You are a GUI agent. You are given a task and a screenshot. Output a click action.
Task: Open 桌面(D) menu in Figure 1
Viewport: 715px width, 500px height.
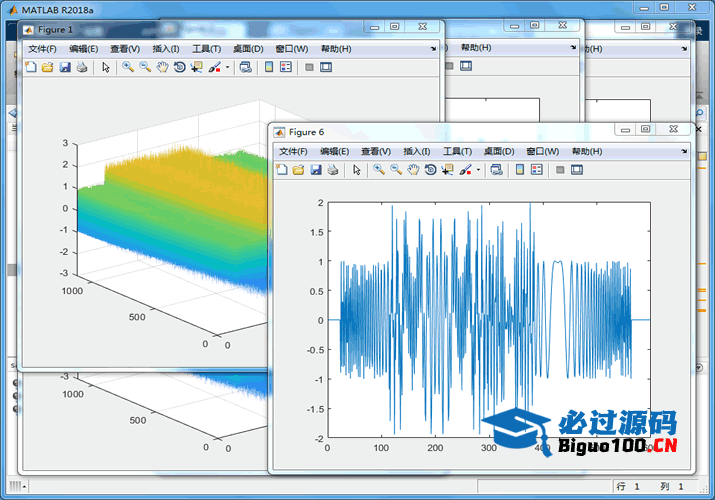(x=248, y=49)
